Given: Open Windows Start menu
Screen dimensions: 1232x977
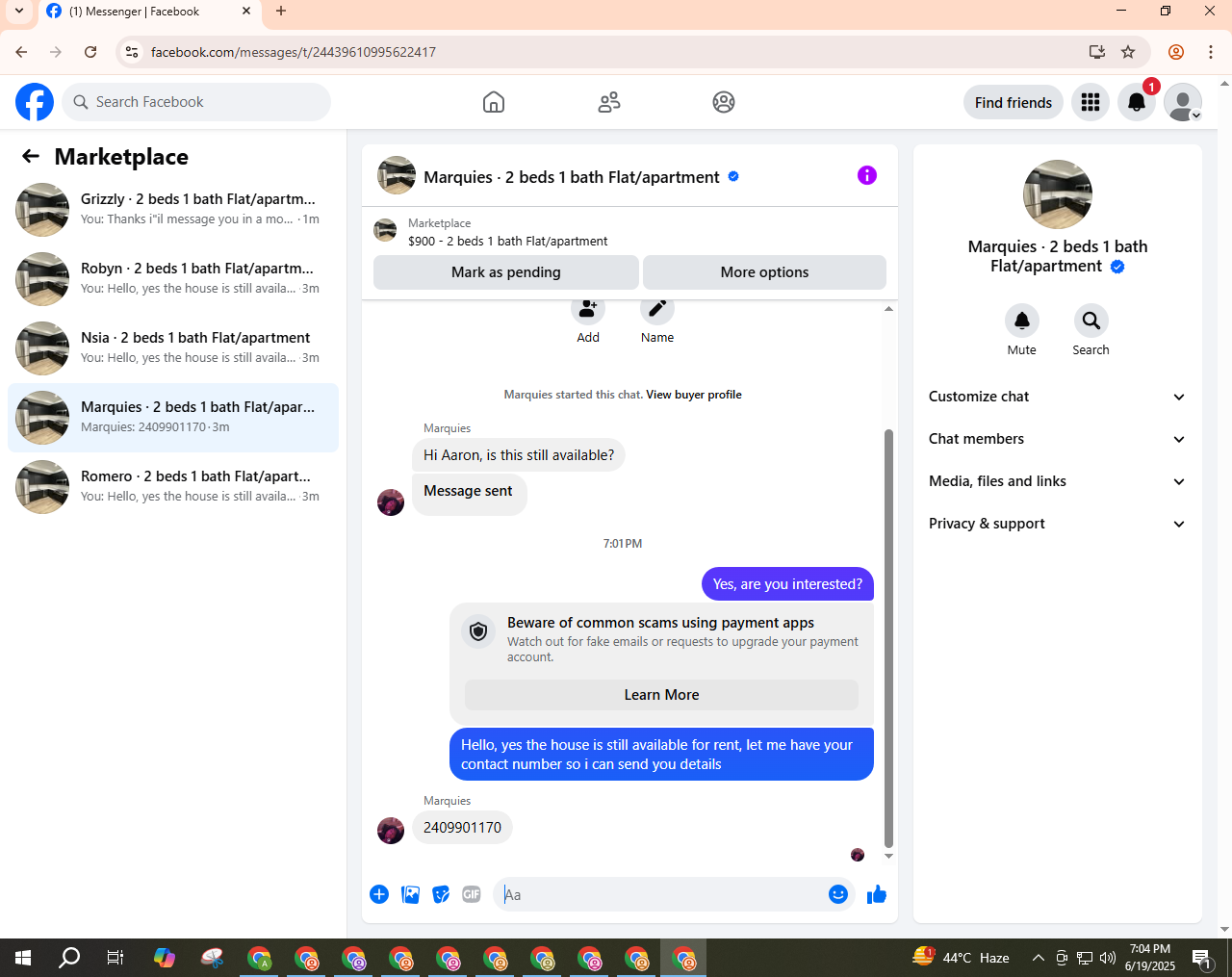Looking at the screenshot, I should pyautogui.click(x=23, y=958).
